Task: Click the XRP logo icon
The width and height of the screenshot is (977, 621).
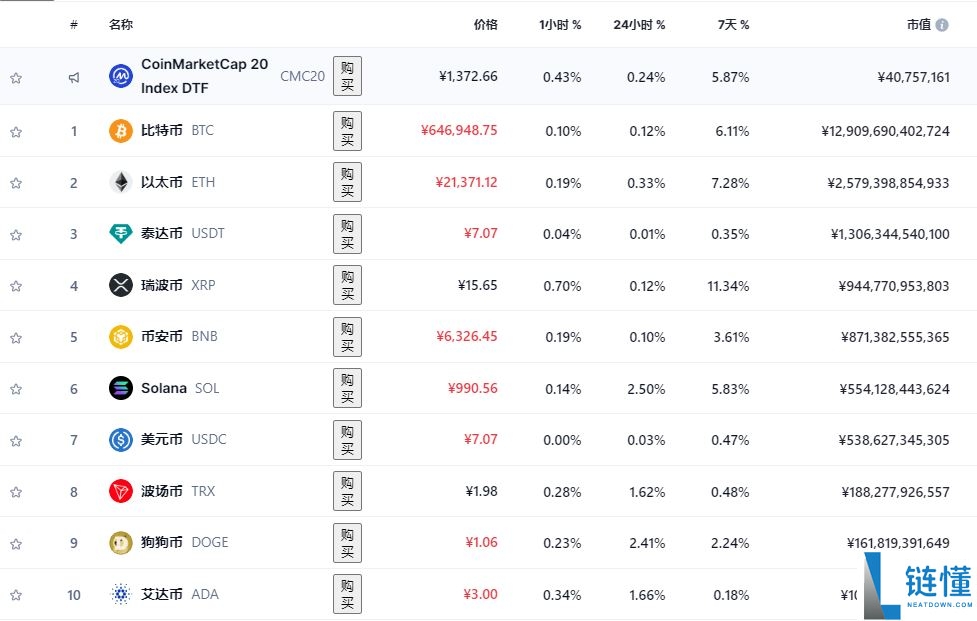Action: pyautogui.click(x=120, y=285)
